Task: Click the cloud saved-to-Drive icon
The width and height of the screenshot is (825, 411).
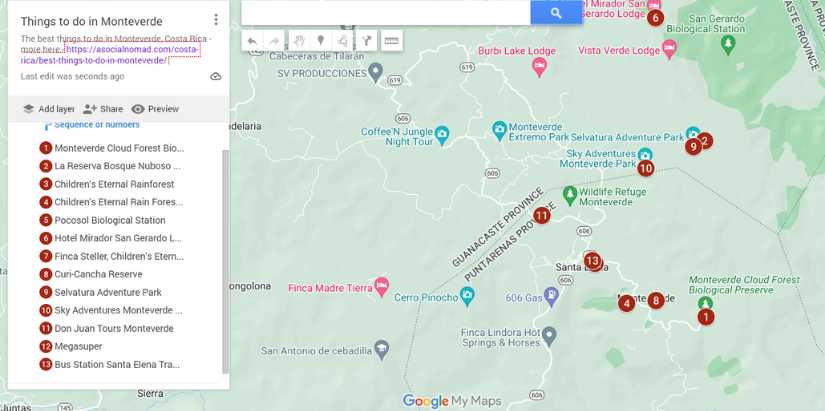Action: (x=216, y=77)
